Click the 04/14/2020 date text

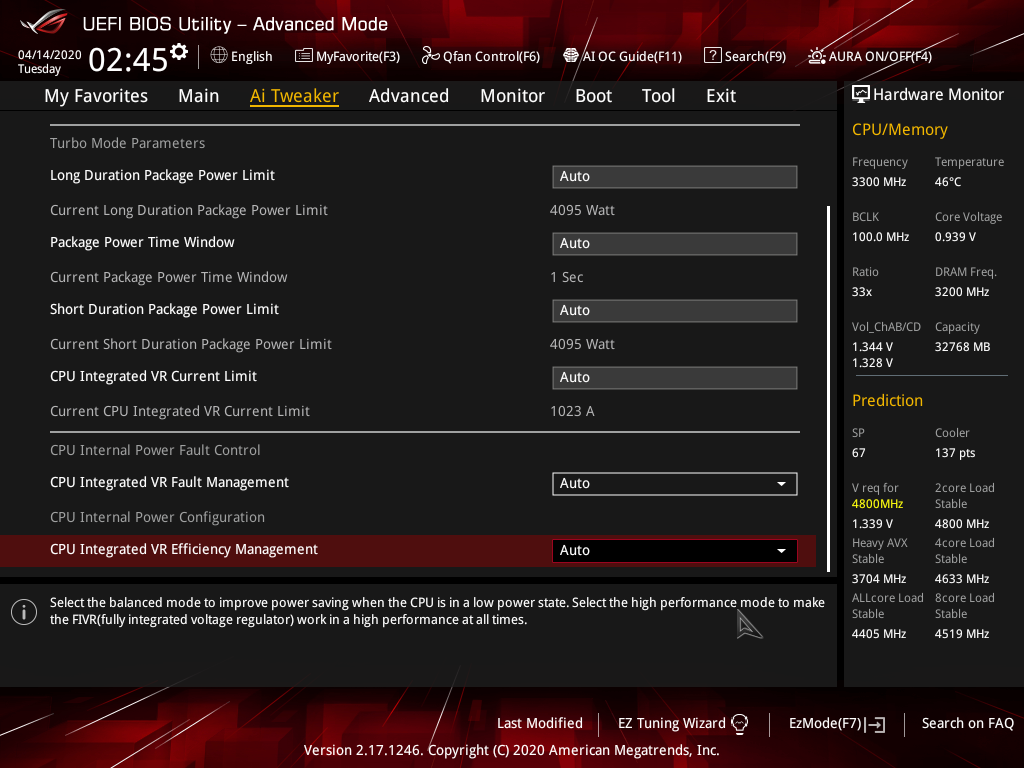point(50,55)
